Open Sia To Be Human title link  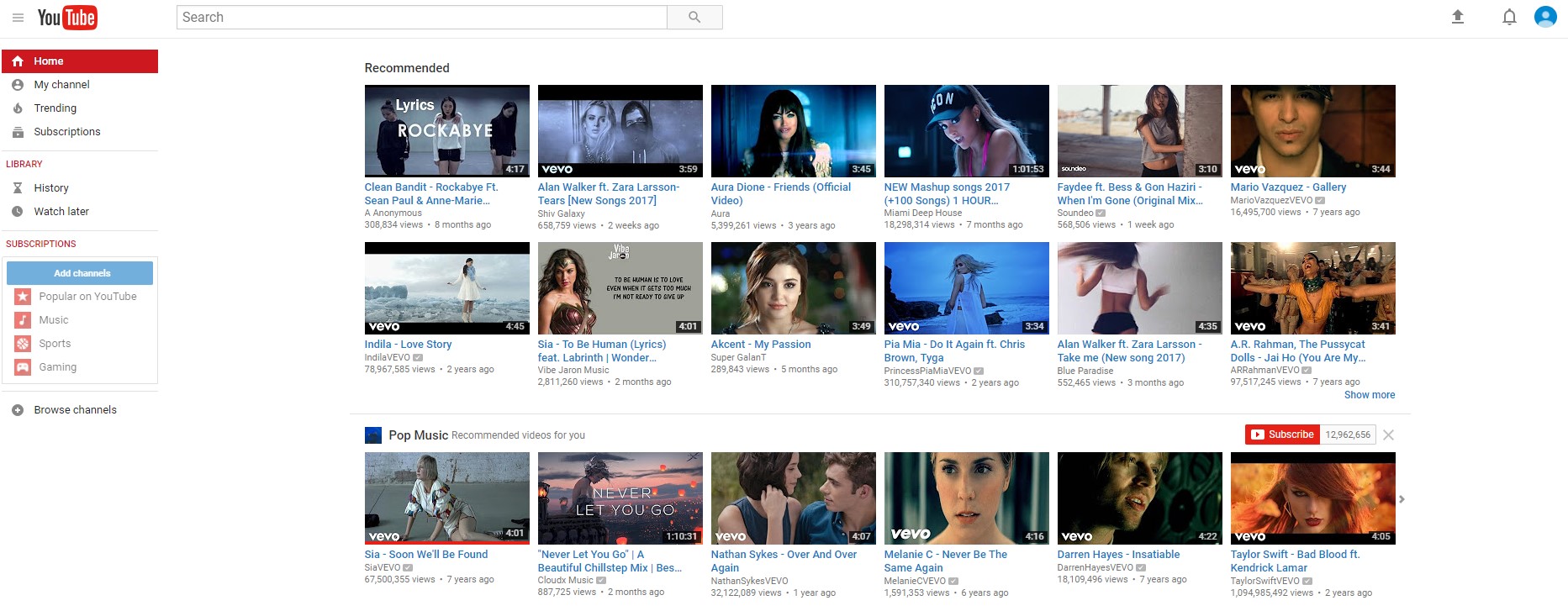(602, 351)
